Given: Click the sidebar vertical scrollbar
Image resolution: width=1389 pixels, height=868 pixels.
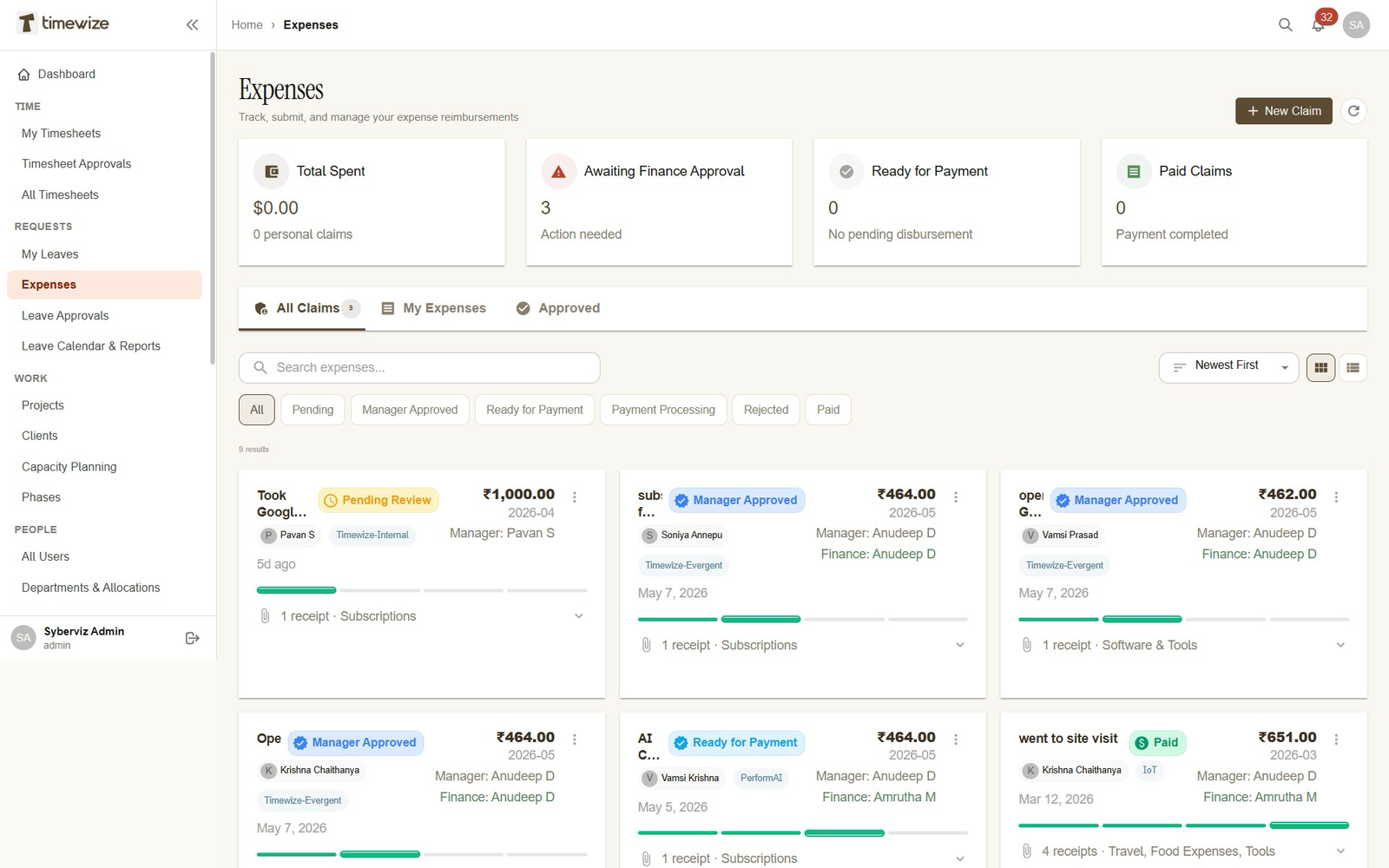Looking at the screenshot, I should point(213,208).
